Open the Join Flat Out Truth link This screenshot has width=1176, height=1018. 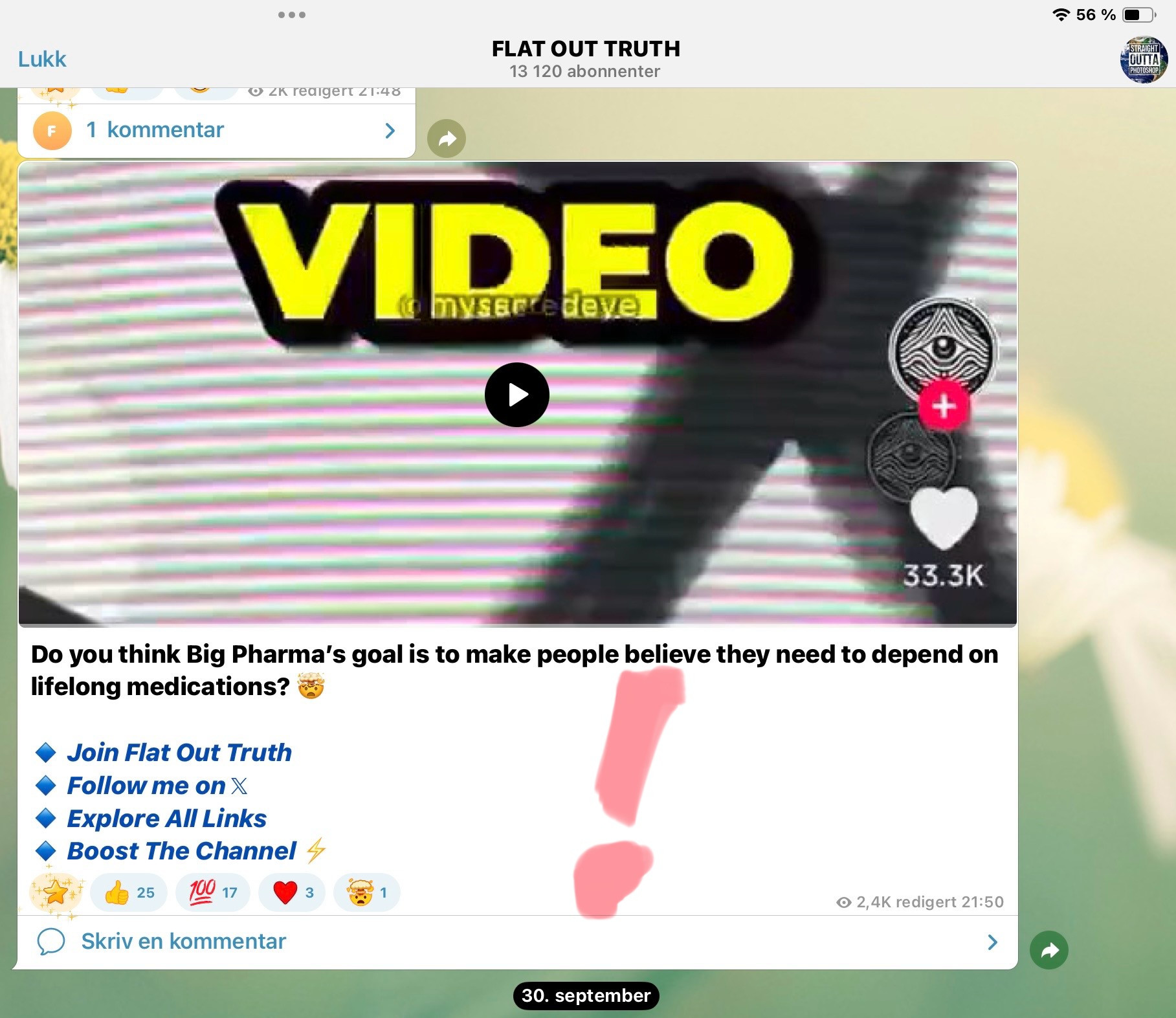(179, 753)
